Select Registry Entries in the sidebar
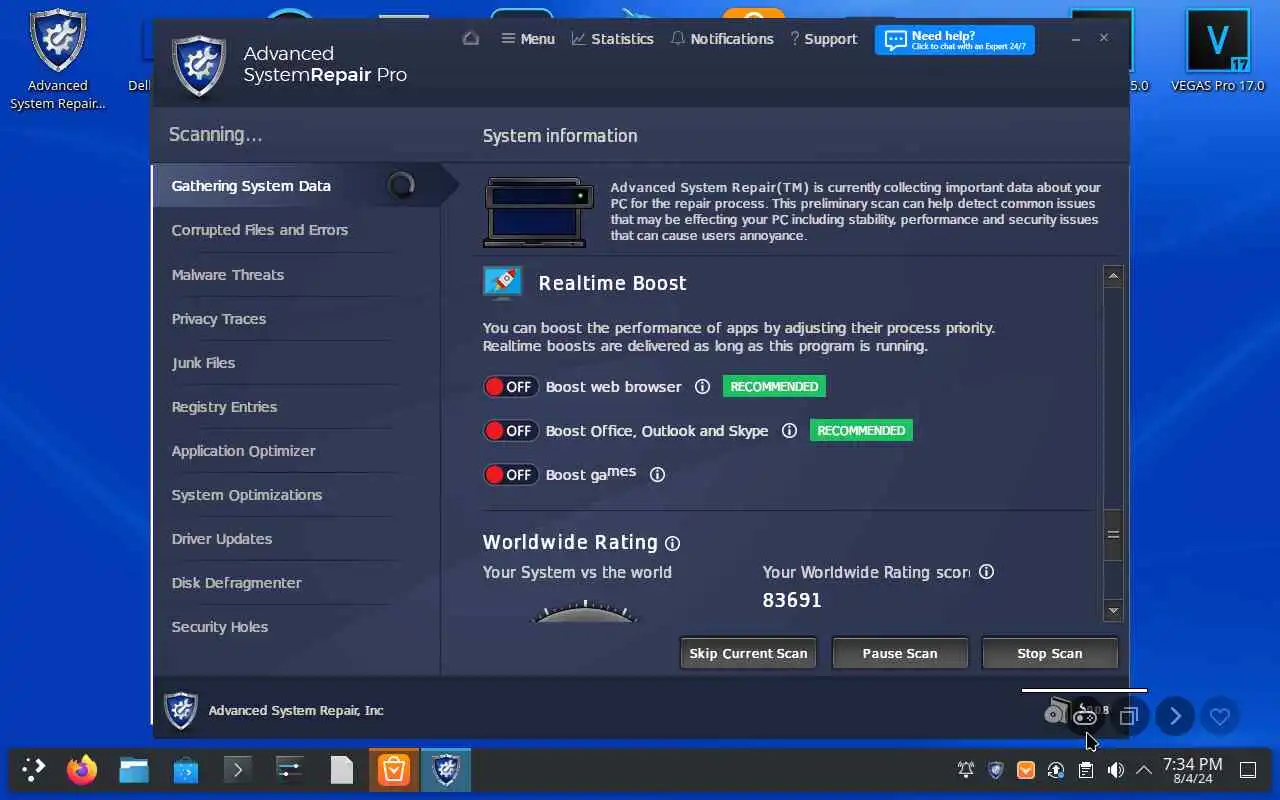Image resolution: width=1280 pixels, height=800 pixels. [x=224, y=407]
